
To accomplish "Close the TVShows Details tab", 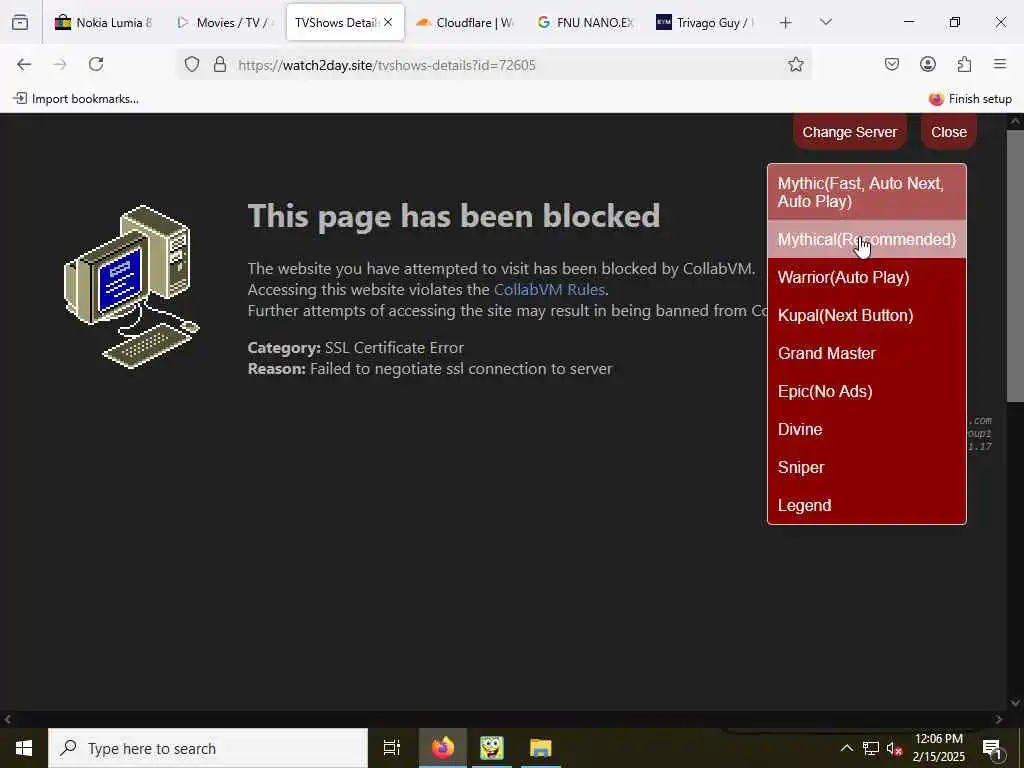I will (x=388, y=22).
